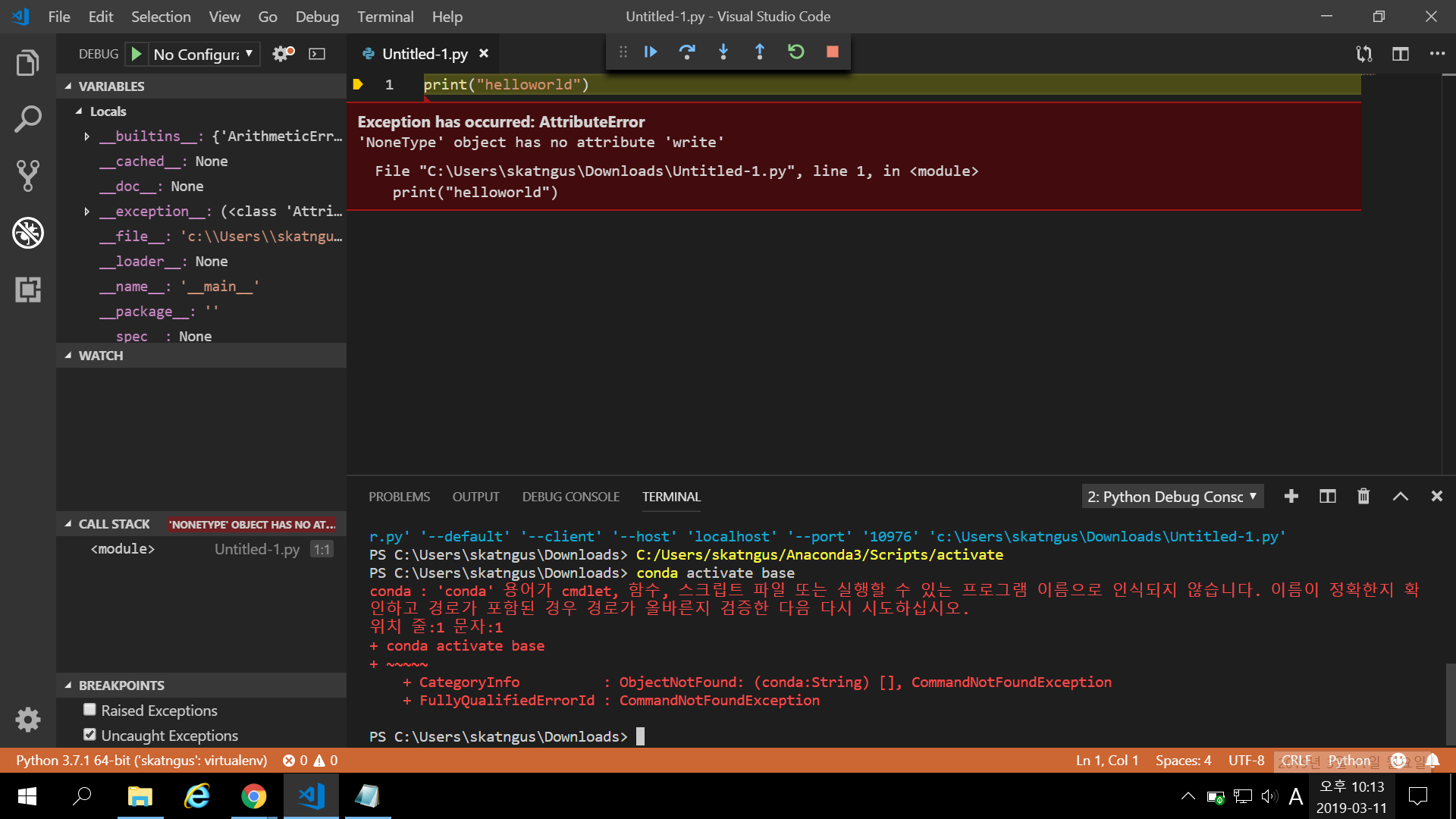
Task: Open the Manage gear at sidebar bottom
Action: pyautogui.click(x=28, y=719)
